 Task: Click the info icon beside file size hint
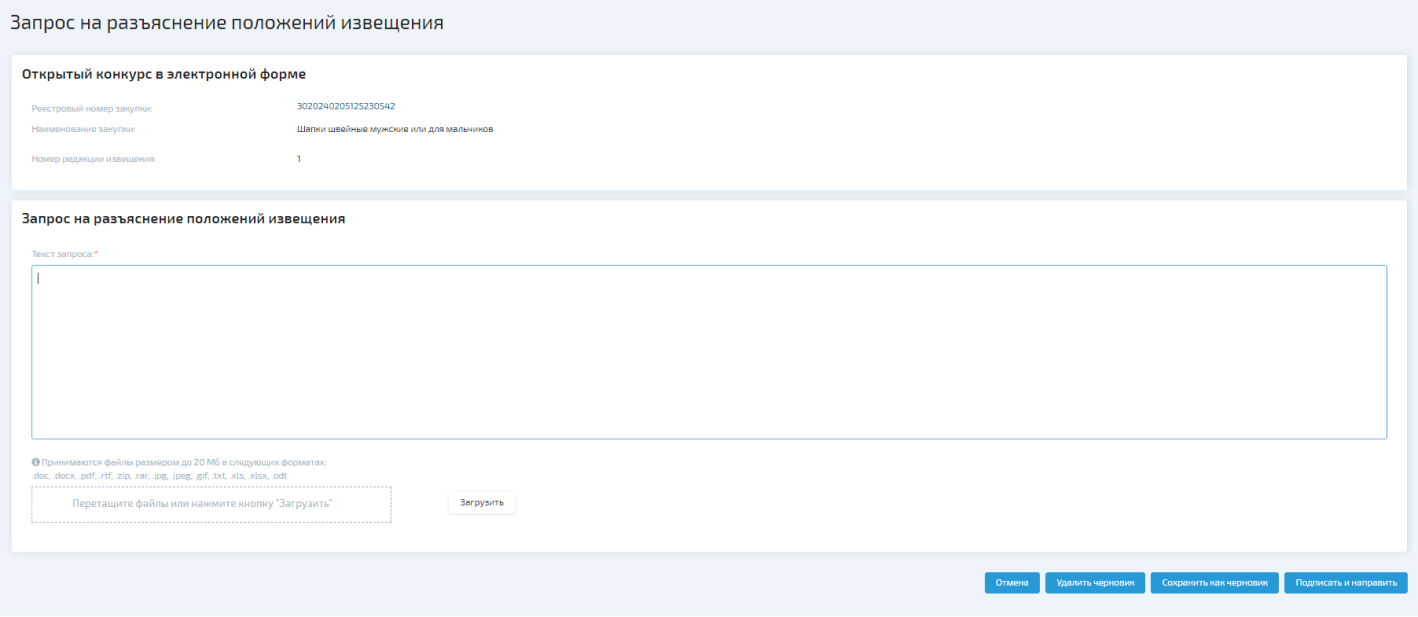(36, 462)
